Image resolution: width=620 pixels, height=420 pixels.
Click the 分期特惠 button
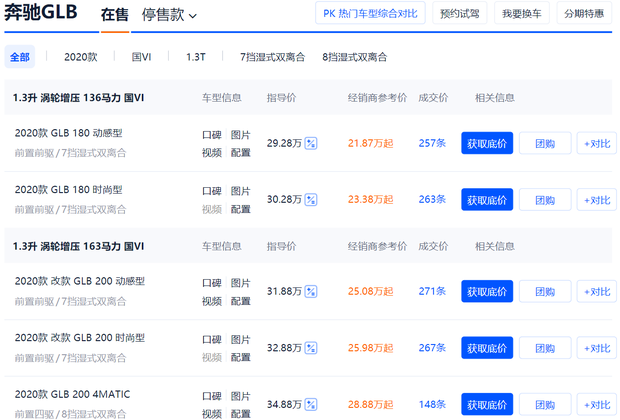584,13
